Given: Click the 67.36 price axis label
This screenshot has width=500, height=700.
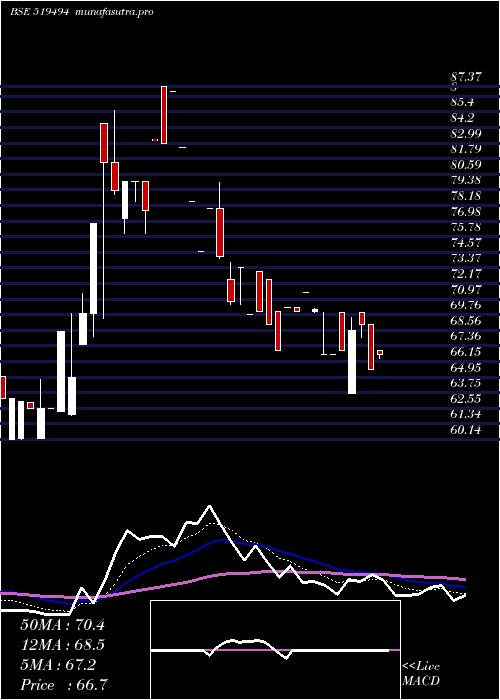Looking at the screenshot, I should point(466,336).
